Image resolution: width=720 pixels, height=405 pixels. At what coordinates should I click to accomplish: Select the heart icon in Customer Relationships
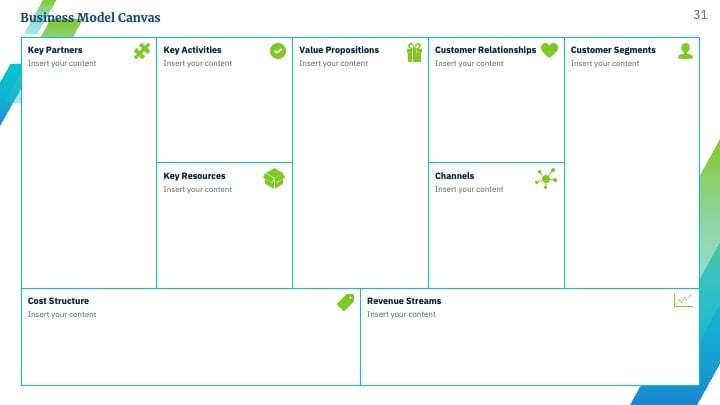pyautogui.click(x=549, y=50)
